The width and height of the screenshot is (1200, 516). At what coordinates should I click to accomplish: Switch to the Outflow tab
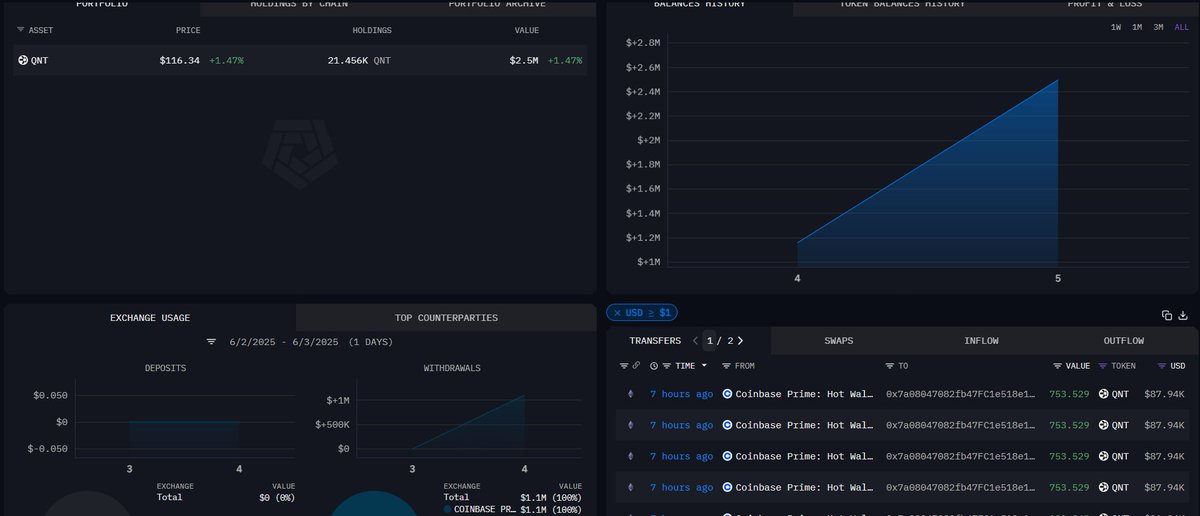coord(1123,341)
